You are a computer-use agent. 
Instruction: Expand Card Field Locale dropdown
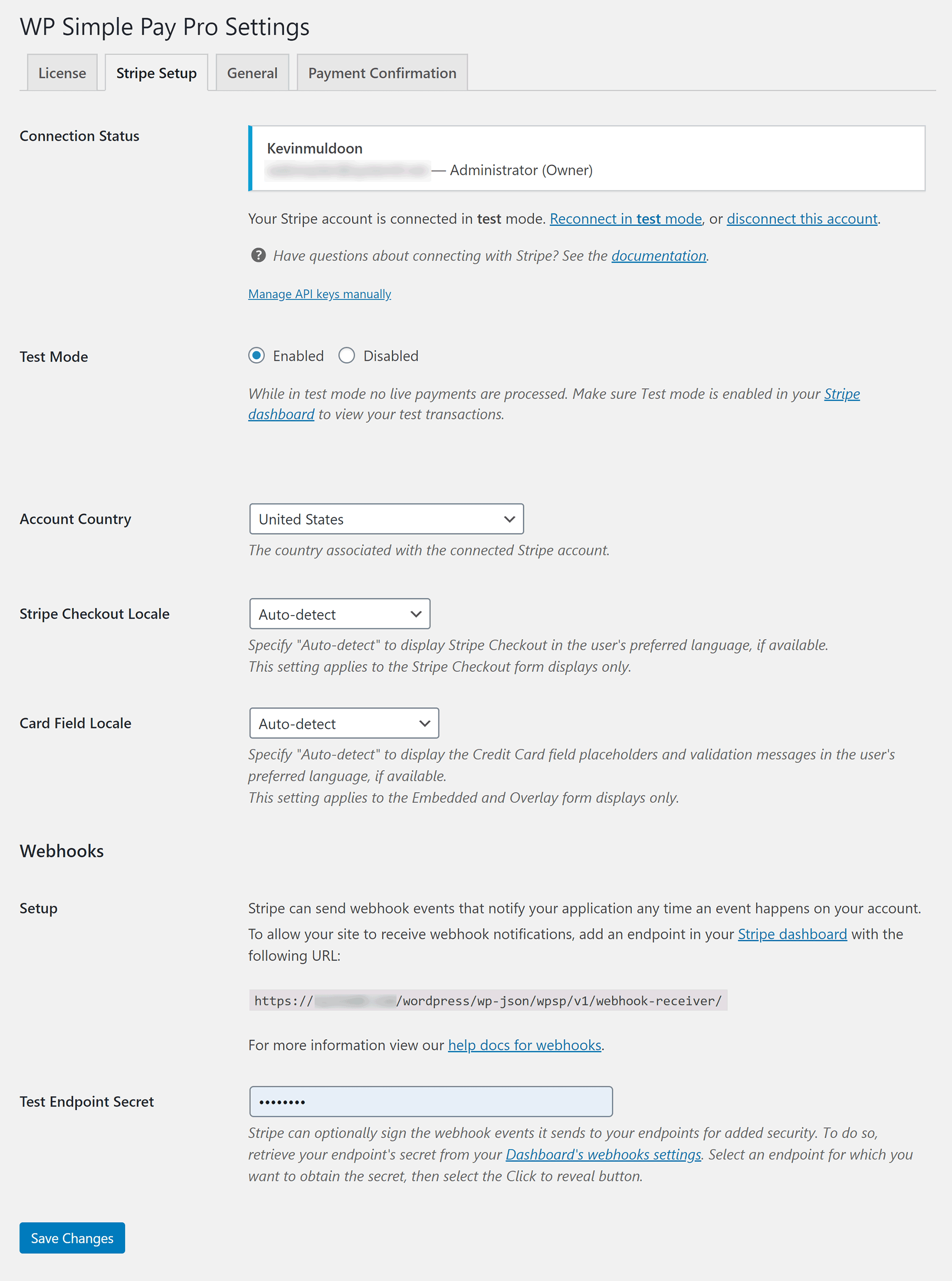point(343,723)
